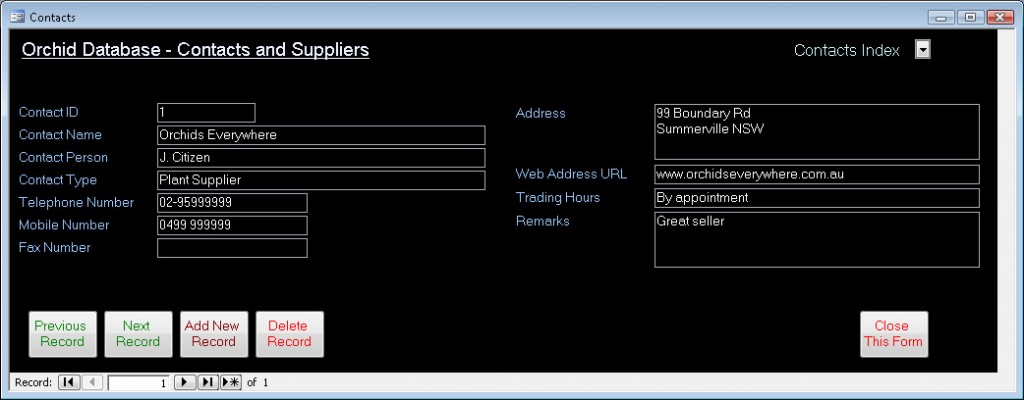
Task: Click the Previous Record button
Action: (x=63, y=334)
